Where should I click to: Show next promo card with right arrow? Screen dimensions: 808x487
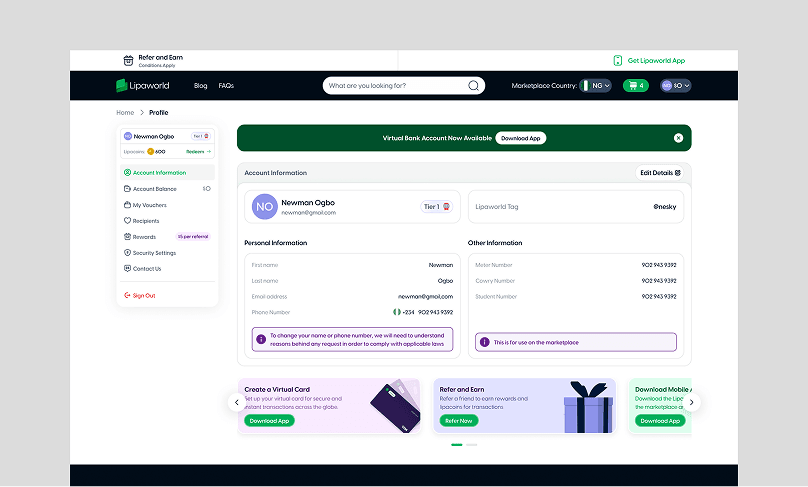[692, 402]
